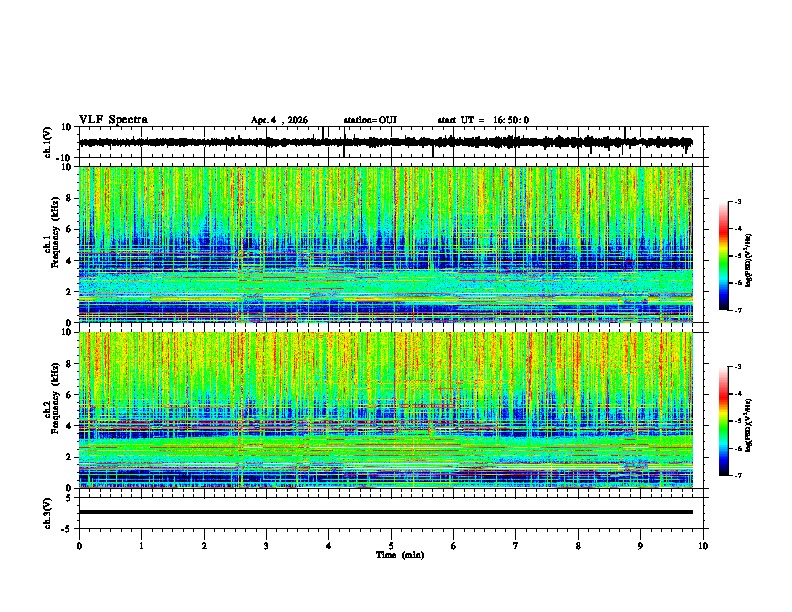Click time axis tick label "6"
Screen dimensions: 792x612
[453, 545]
